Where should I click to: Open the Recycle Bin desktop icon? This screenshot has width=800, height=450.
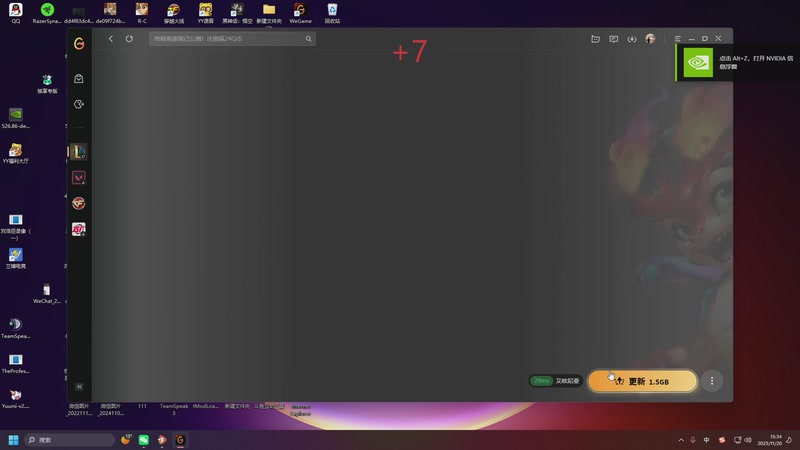tap(332, 13)
